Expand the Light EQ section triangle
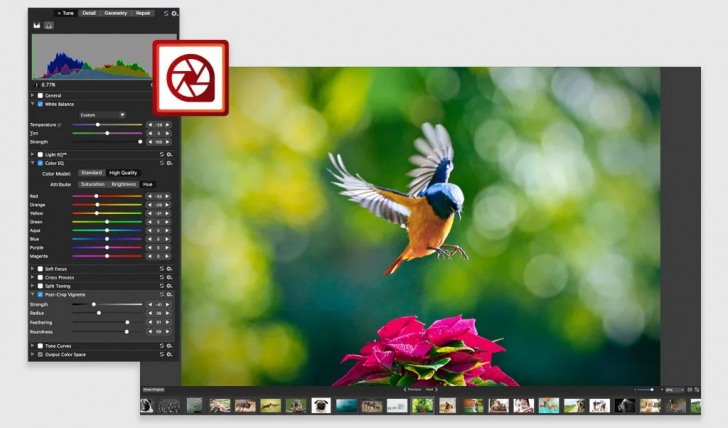The image size is (728, 428). tap(32, 155)
